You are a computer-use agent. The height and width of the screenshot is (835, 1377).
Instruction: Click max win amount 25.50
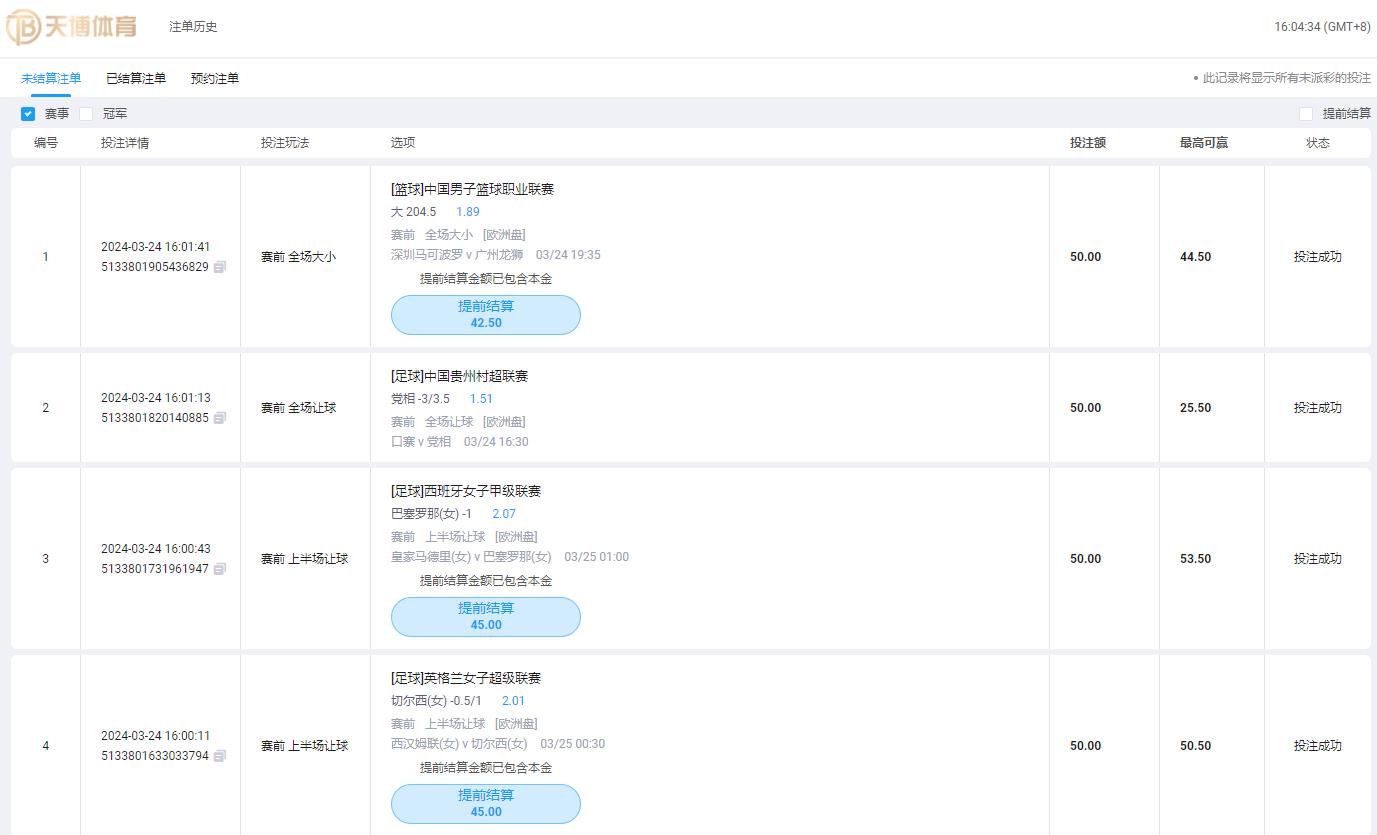click(1195, 408)
